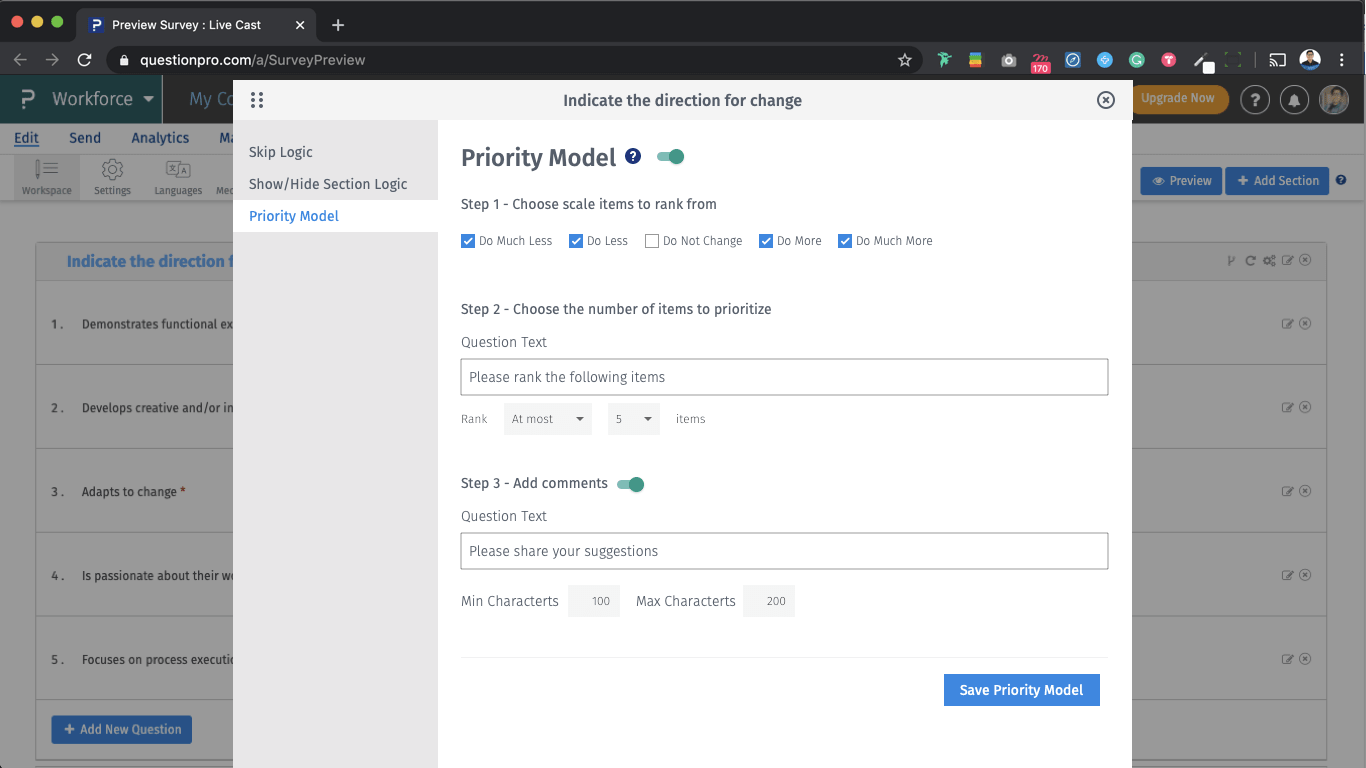
Task: Click the Please rank the following items text field
Action: pyautogui.click(x=784, y=377)
